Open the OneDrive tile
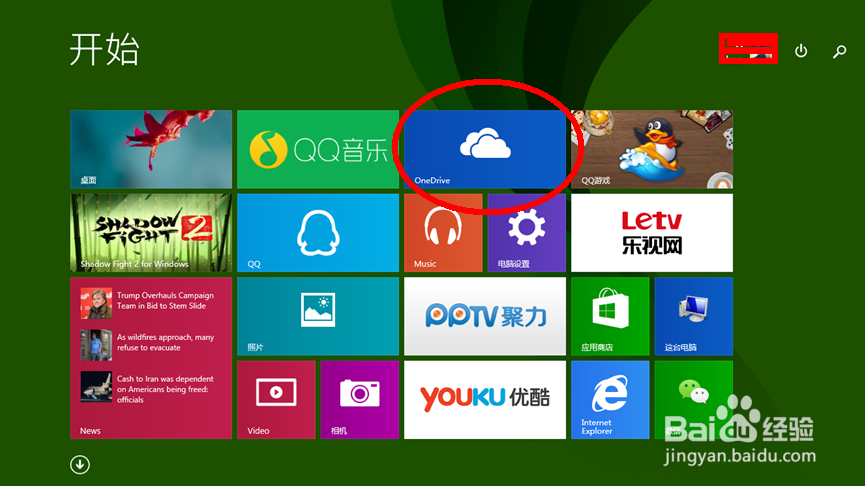 tap(485, 149)
